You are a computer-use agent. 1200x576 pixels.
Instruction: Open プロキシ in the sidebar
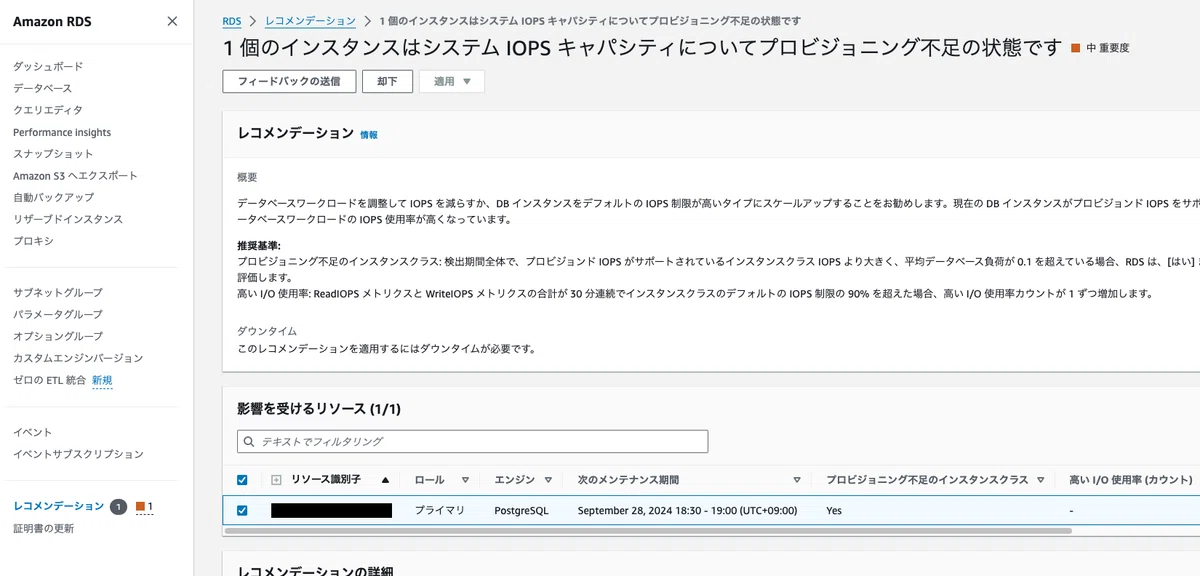(x=33, y=241)
